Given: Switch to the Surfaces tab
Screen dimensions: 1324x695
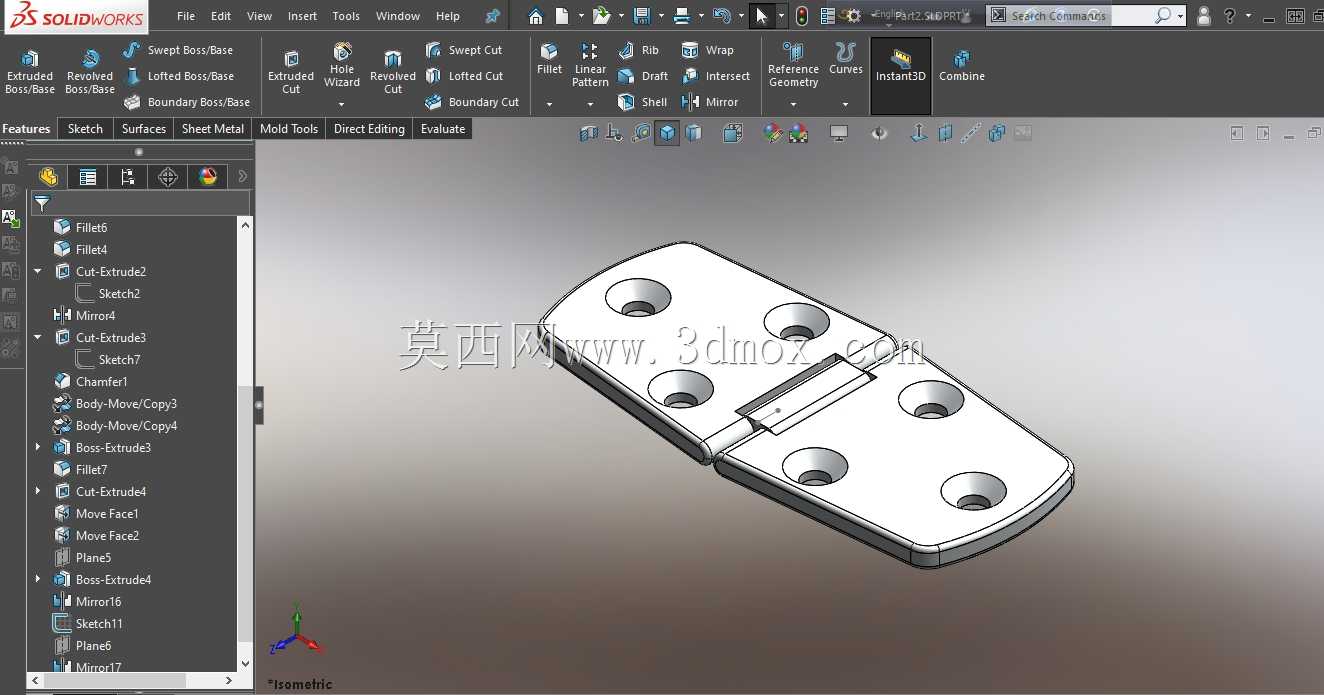Looking at the screenshot, I should [x=144, y=129].
